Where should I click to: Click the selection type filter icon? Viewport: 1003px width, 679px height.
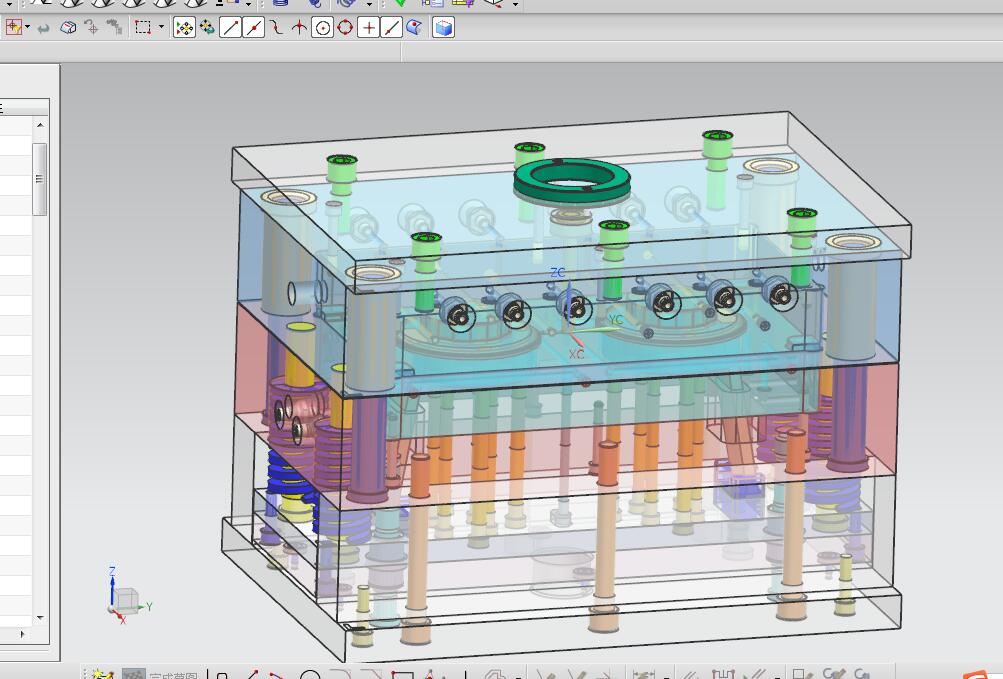(x=13, y=28)
